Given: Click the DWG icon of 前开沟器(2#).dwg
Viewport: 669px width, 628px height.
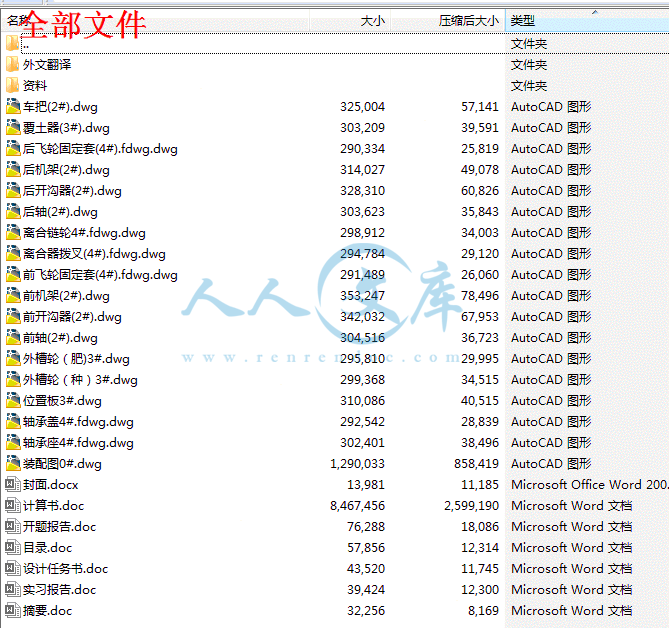Looking at the screenshot, I should click(13, 317).
